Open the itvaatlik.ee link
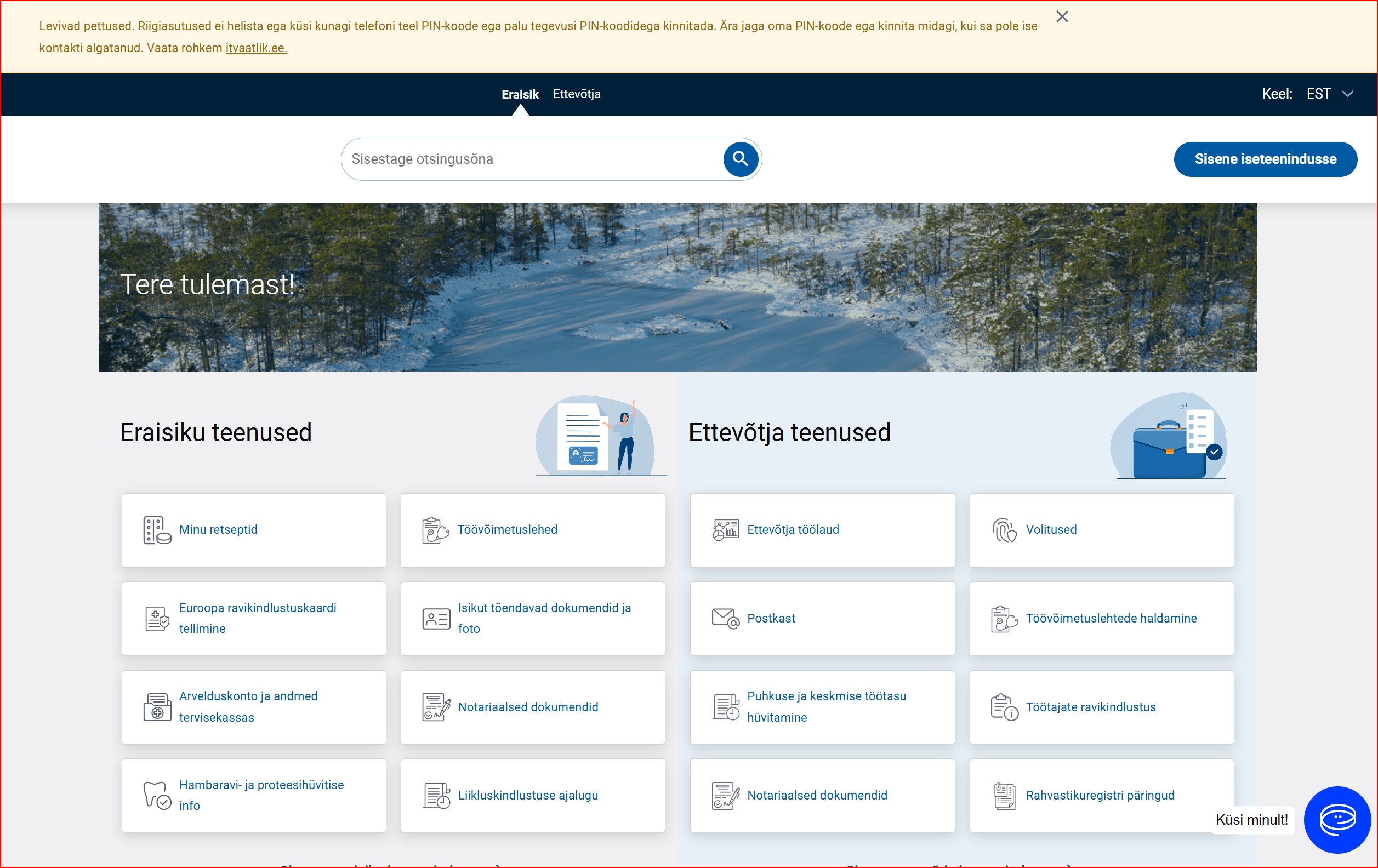The image size is (1378, 868). [256, 48]
